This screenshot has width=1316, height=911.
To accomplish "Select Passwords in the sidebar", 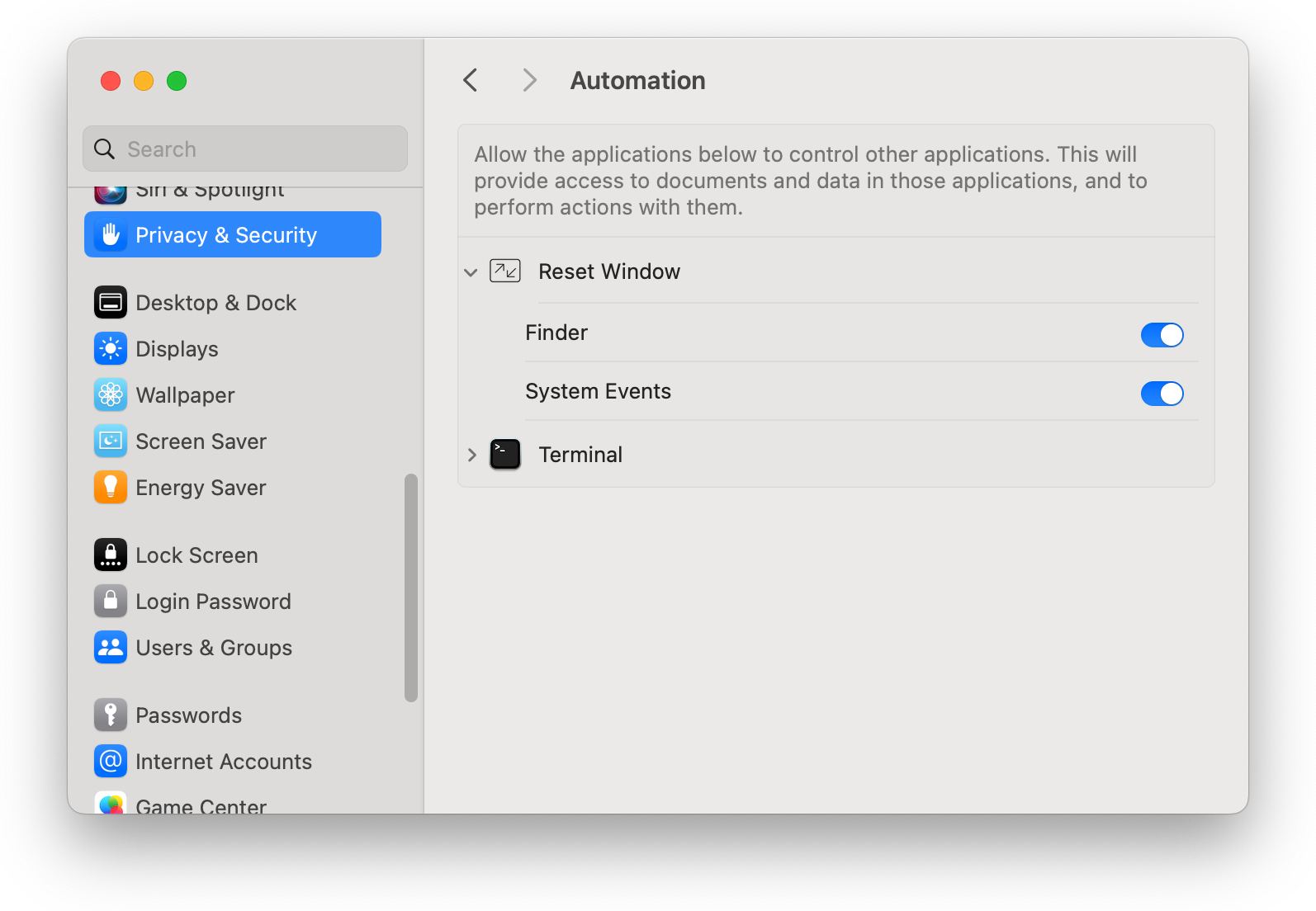I will click(x=233, y=715).
